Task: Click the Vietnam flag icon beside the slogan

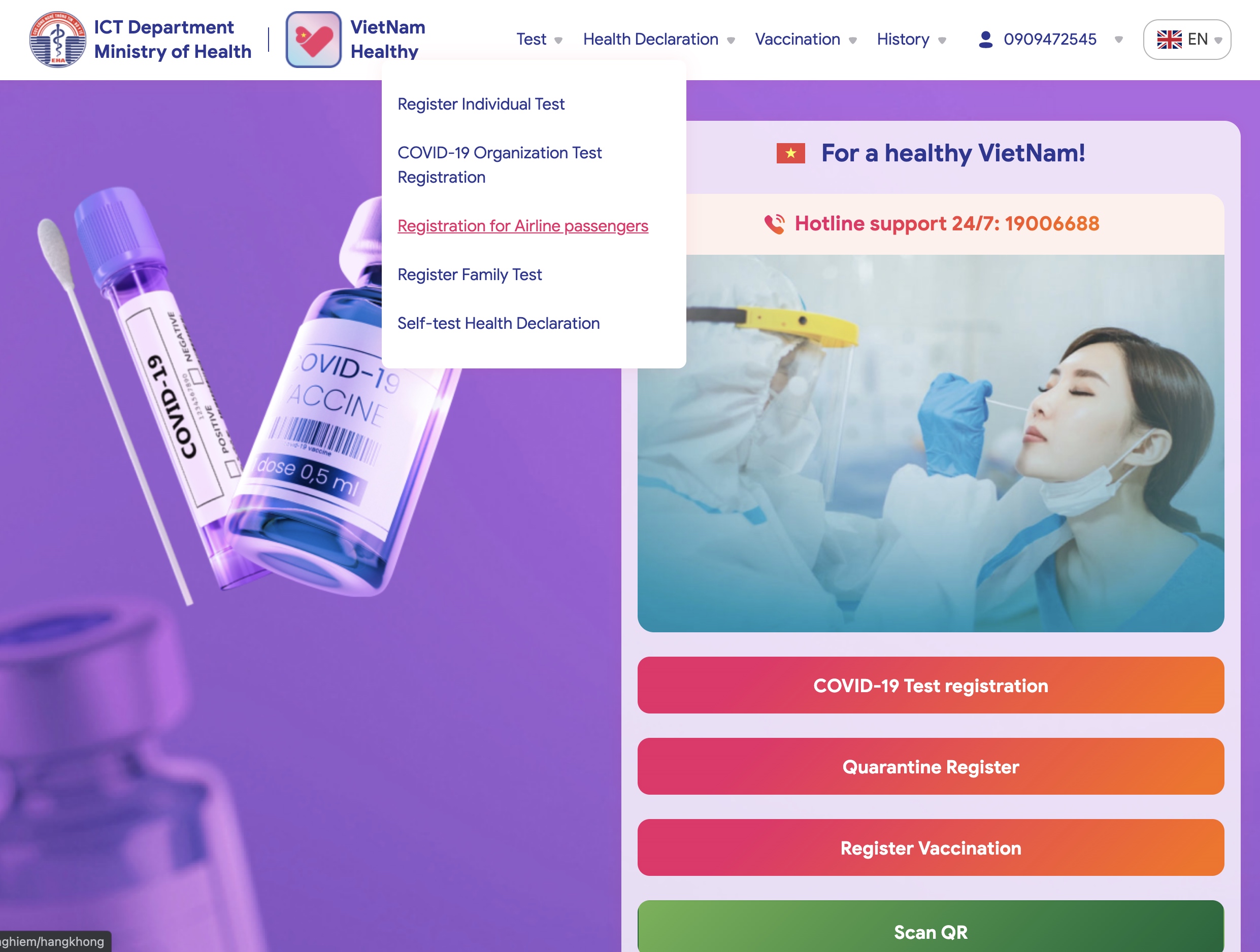Action: point(790,153)
